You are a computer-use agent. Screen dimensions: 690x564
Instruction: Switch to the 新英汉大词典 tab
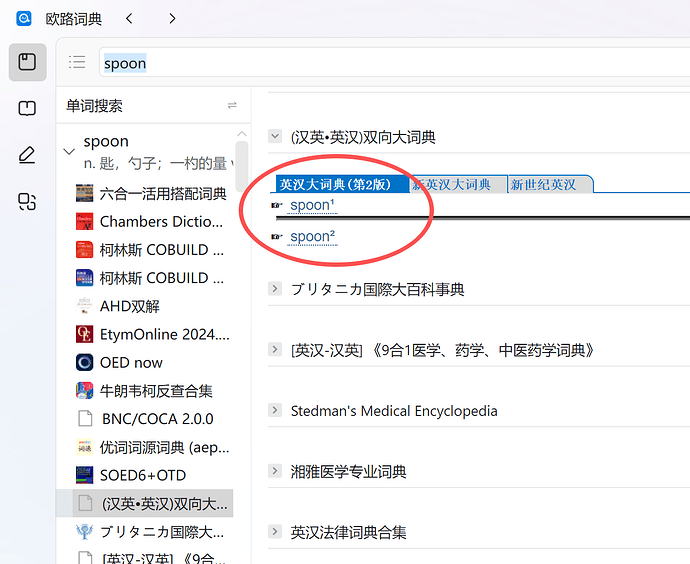pyautogui.click(x=455, y=184)
